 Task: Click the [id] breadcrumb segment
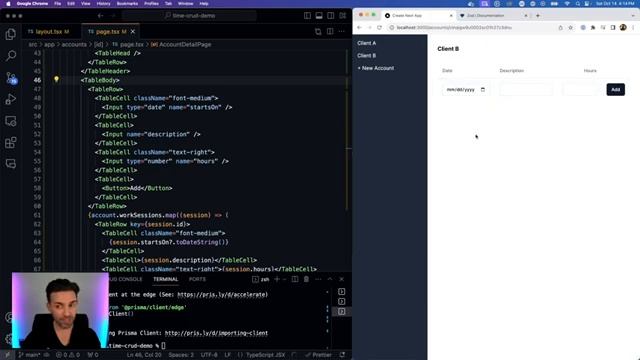coord(99,44)
